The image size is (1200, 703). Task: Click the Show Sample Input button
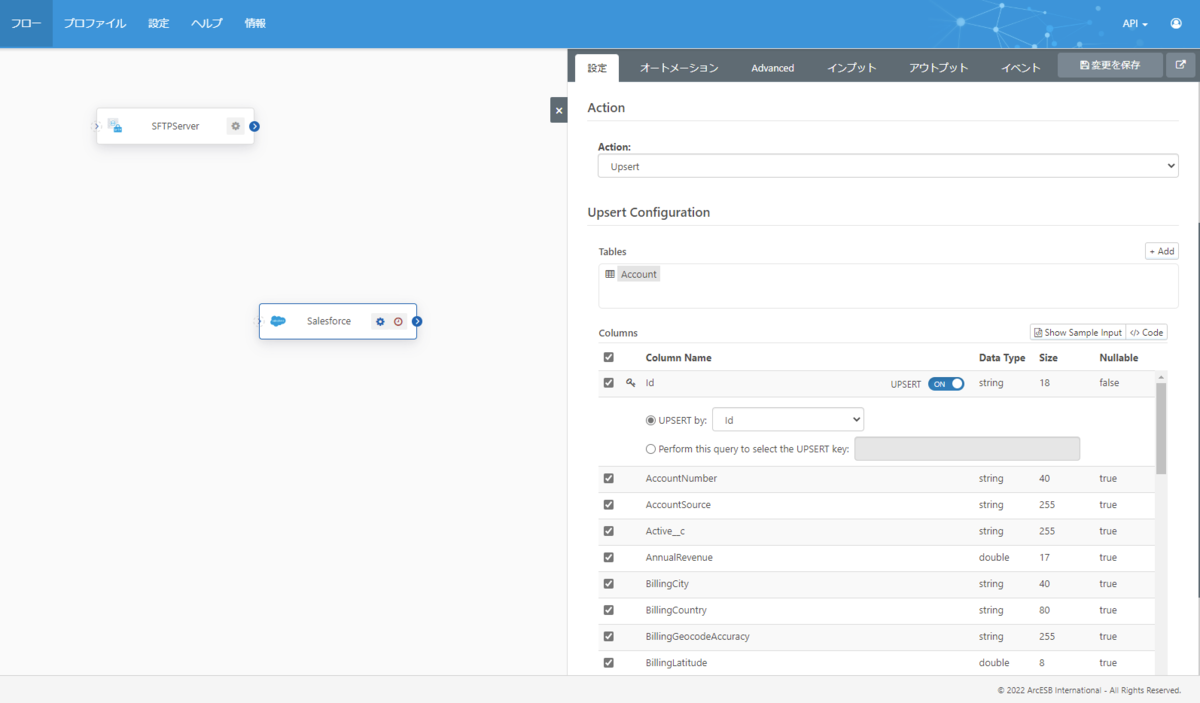coord(1078,332)
